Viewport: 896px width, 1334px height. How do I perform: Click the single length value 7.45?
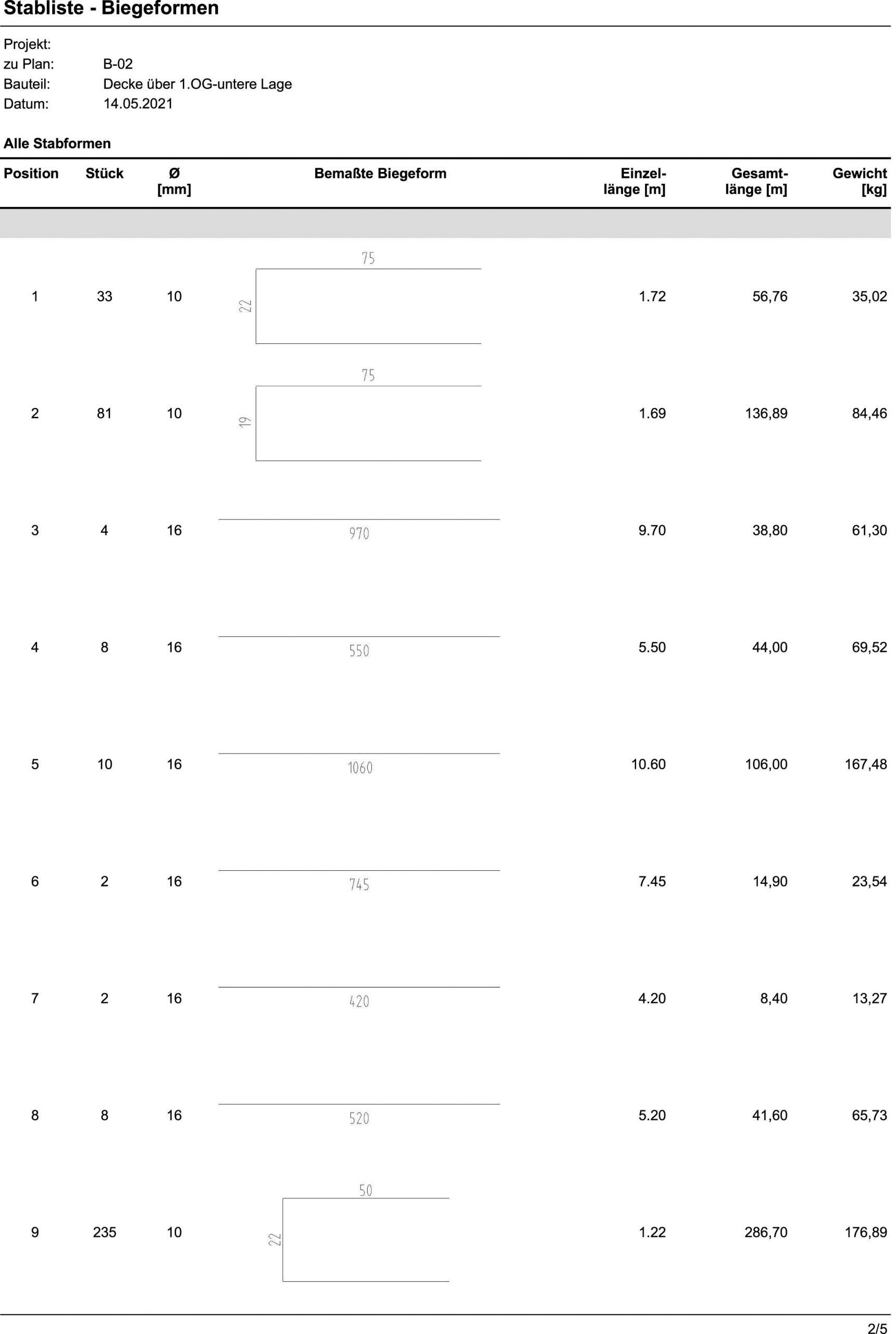point(652,881)
